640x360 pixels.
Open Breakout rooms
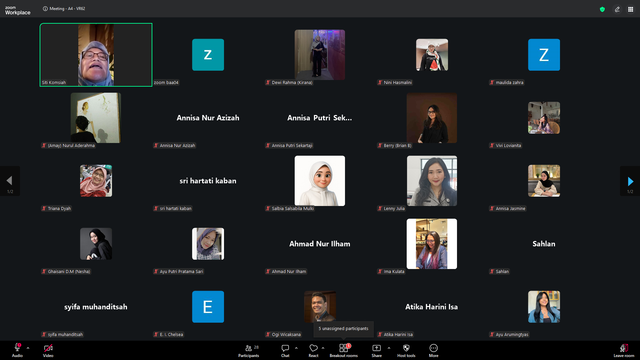coord(344,350)
